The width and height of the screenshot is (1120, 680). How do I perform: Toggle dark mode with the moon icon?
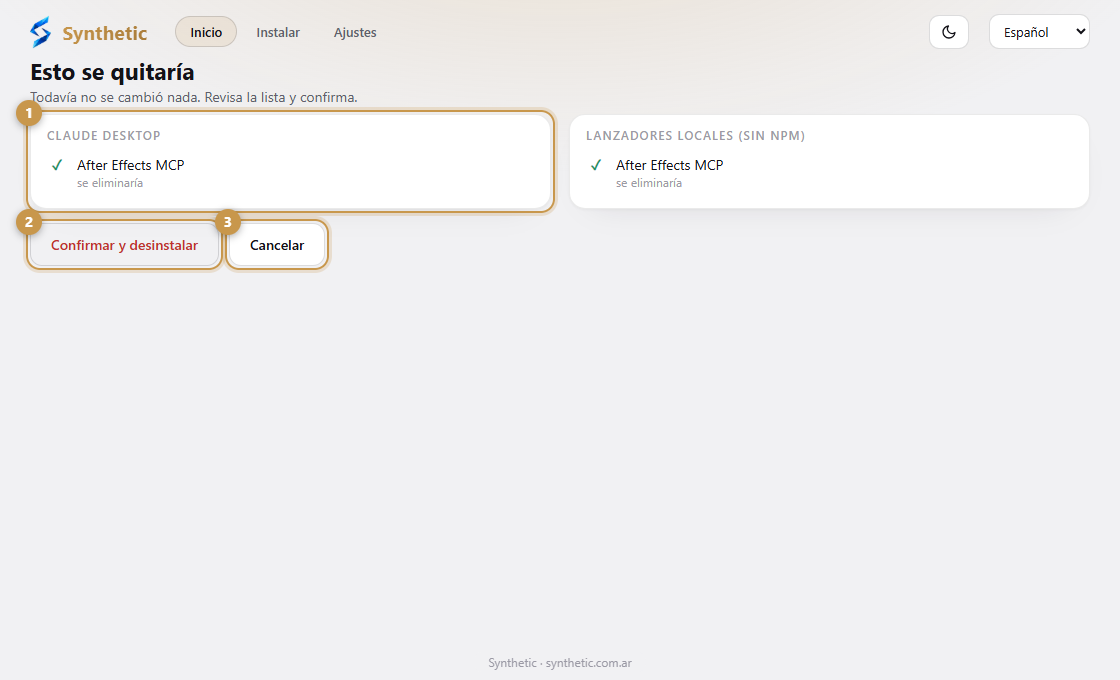click(x=949, y=32)
